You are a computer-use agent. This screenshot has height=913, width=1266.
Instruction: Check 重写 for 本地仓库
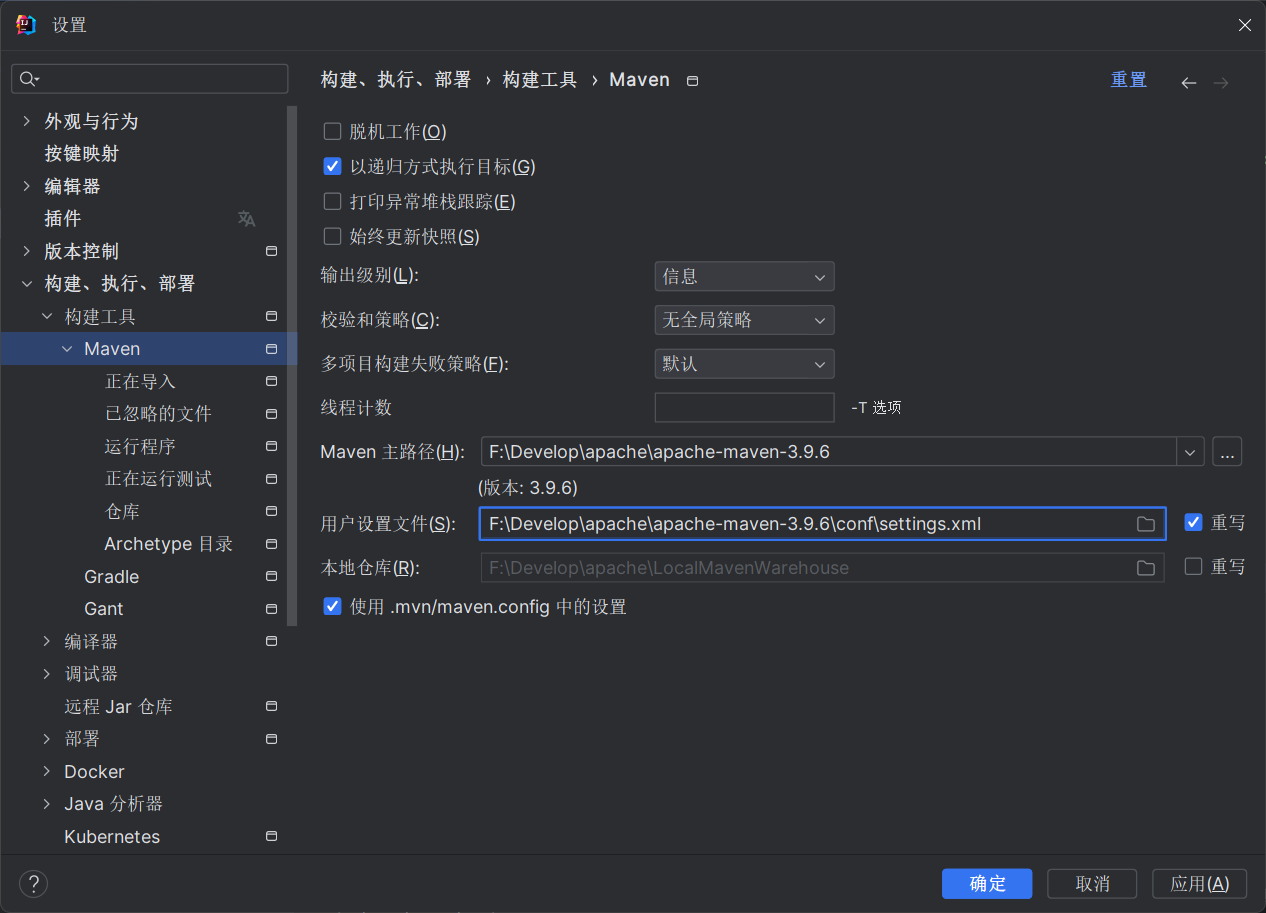1193,566
